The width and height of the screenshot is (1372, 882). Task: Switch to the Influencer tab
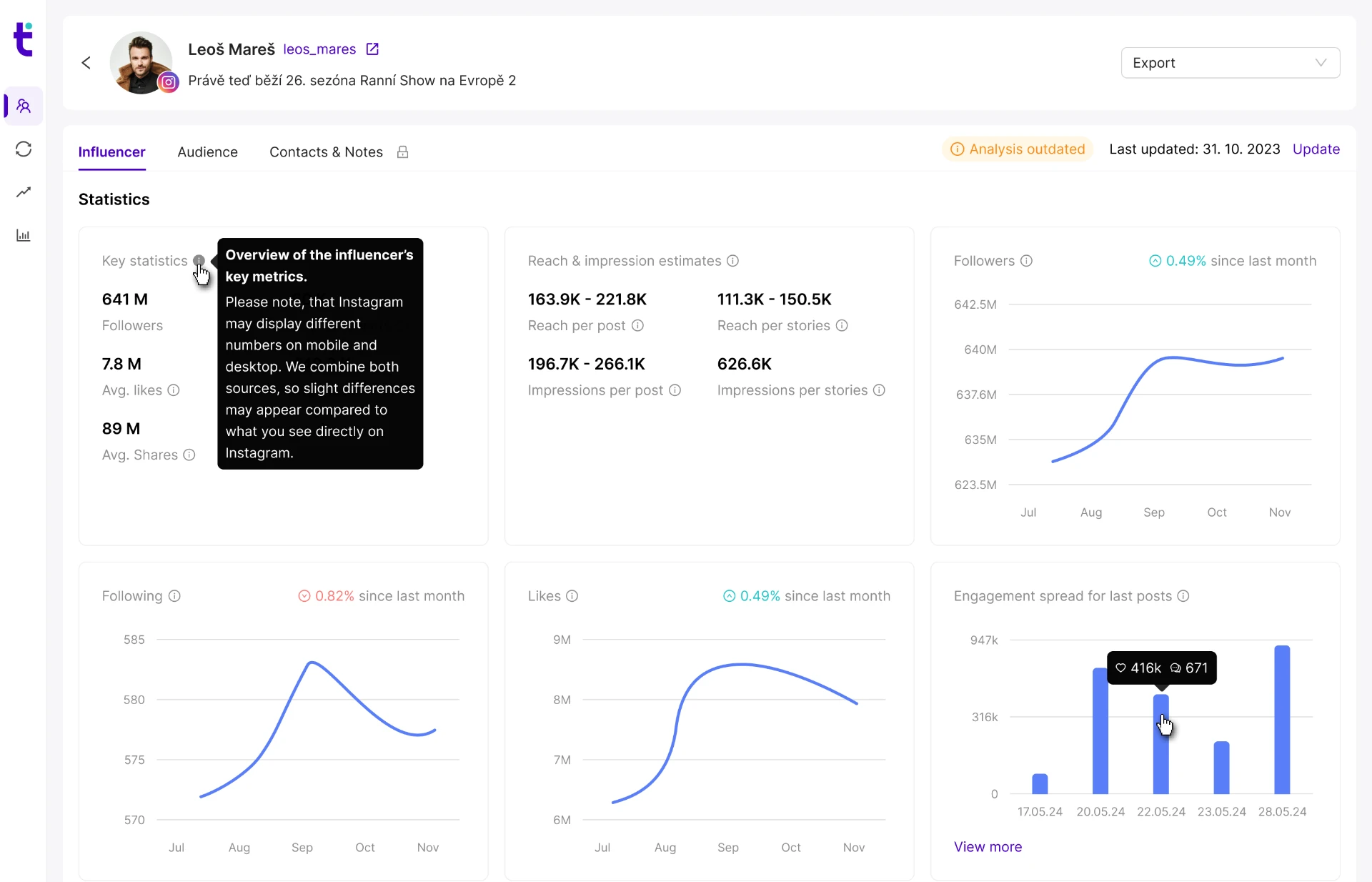pyautogui.click(x=112, y=152)
